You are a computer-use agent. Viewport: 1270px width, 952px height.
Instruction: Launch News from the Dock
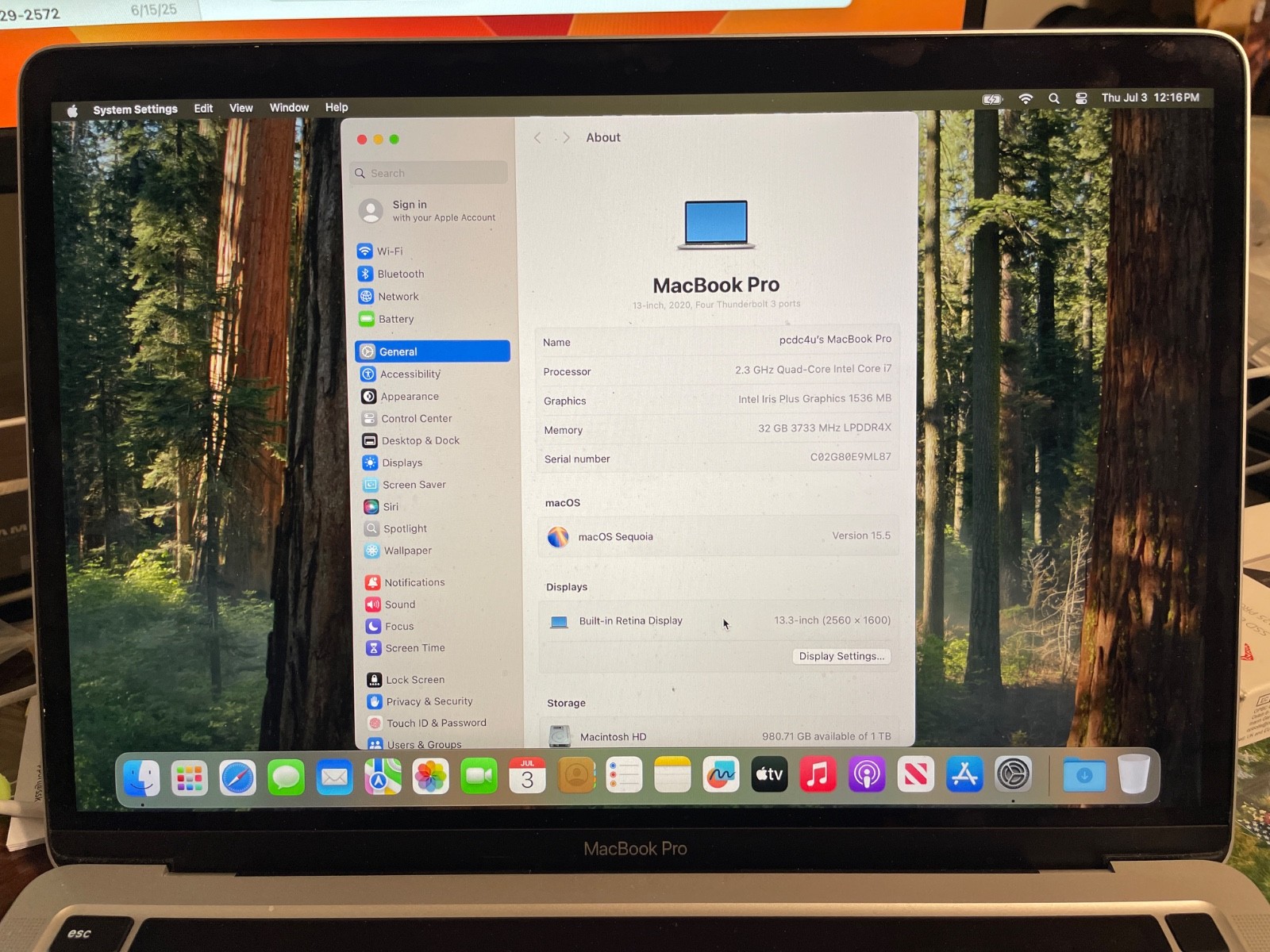click(x=915, y=774)
